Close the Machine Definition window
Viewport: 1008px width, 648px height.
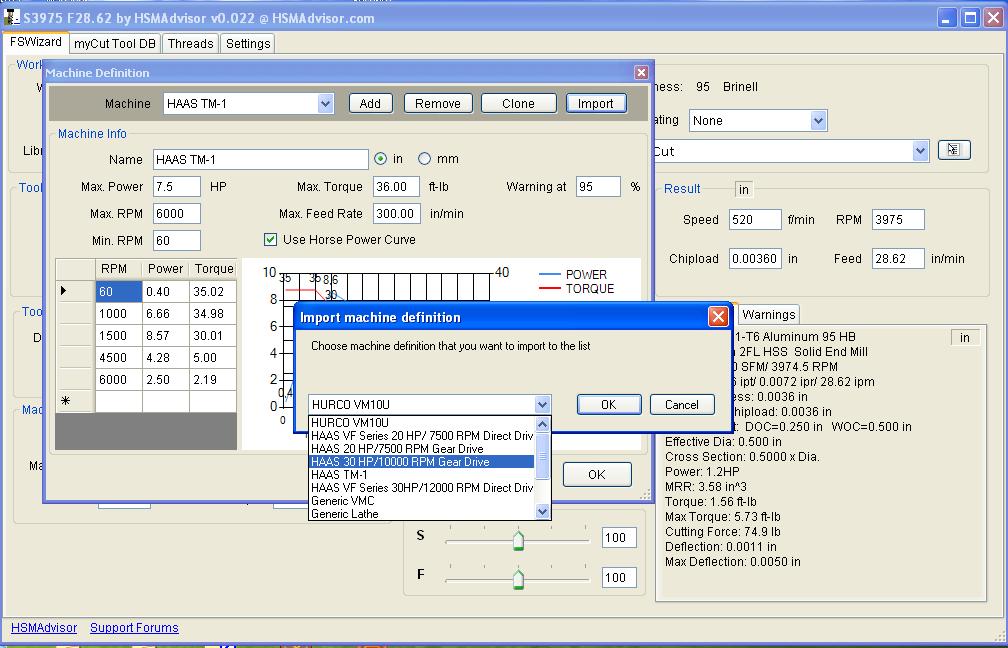[x=641, y=73]
